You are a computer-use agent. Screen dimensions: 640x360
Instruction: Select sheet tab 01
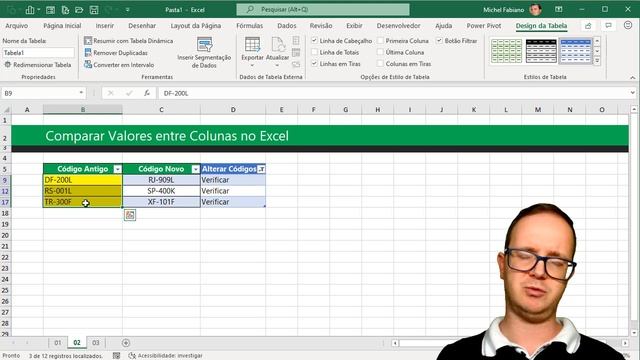point(58,343)
